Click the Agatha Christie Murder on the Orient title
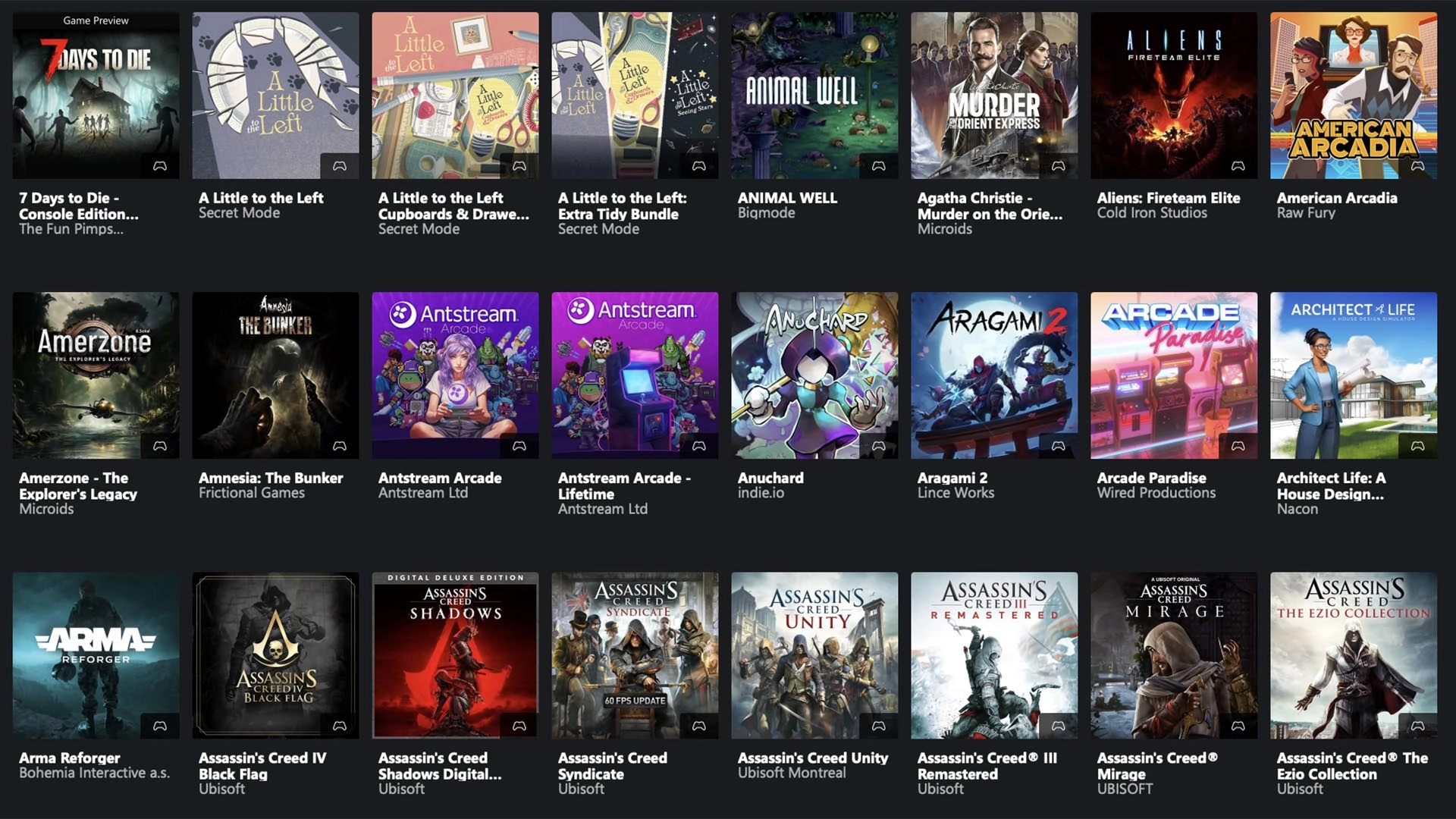Viewport: 1456px width, 819px height. (990, 206)
